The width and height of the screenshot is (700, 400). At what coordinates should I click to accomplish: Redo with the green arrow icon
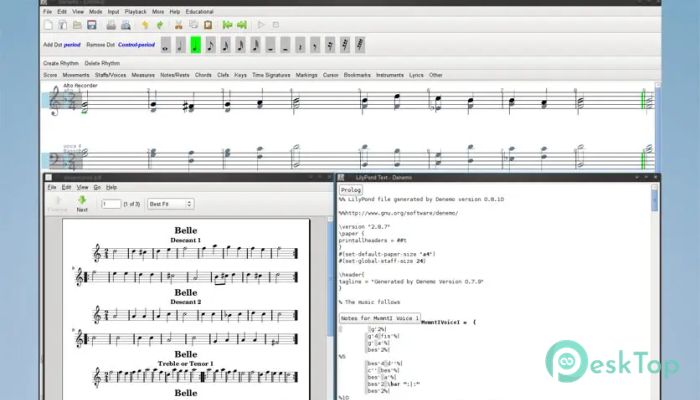(x=159, y=25)
